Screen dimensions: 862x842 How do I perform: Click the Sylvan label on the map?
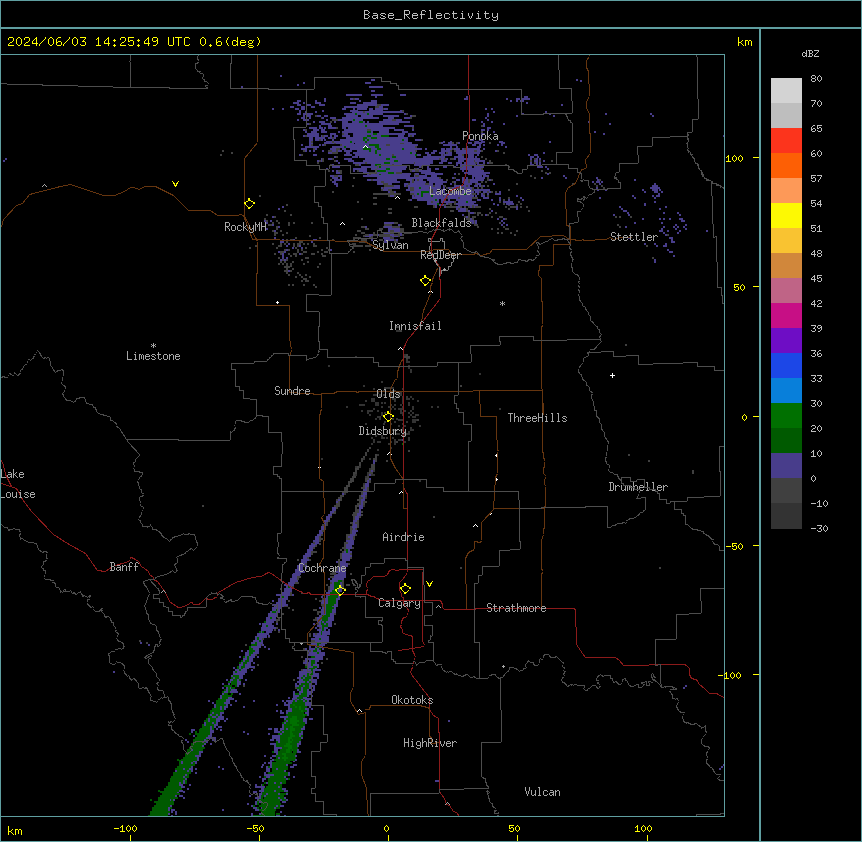pos(390,245)
